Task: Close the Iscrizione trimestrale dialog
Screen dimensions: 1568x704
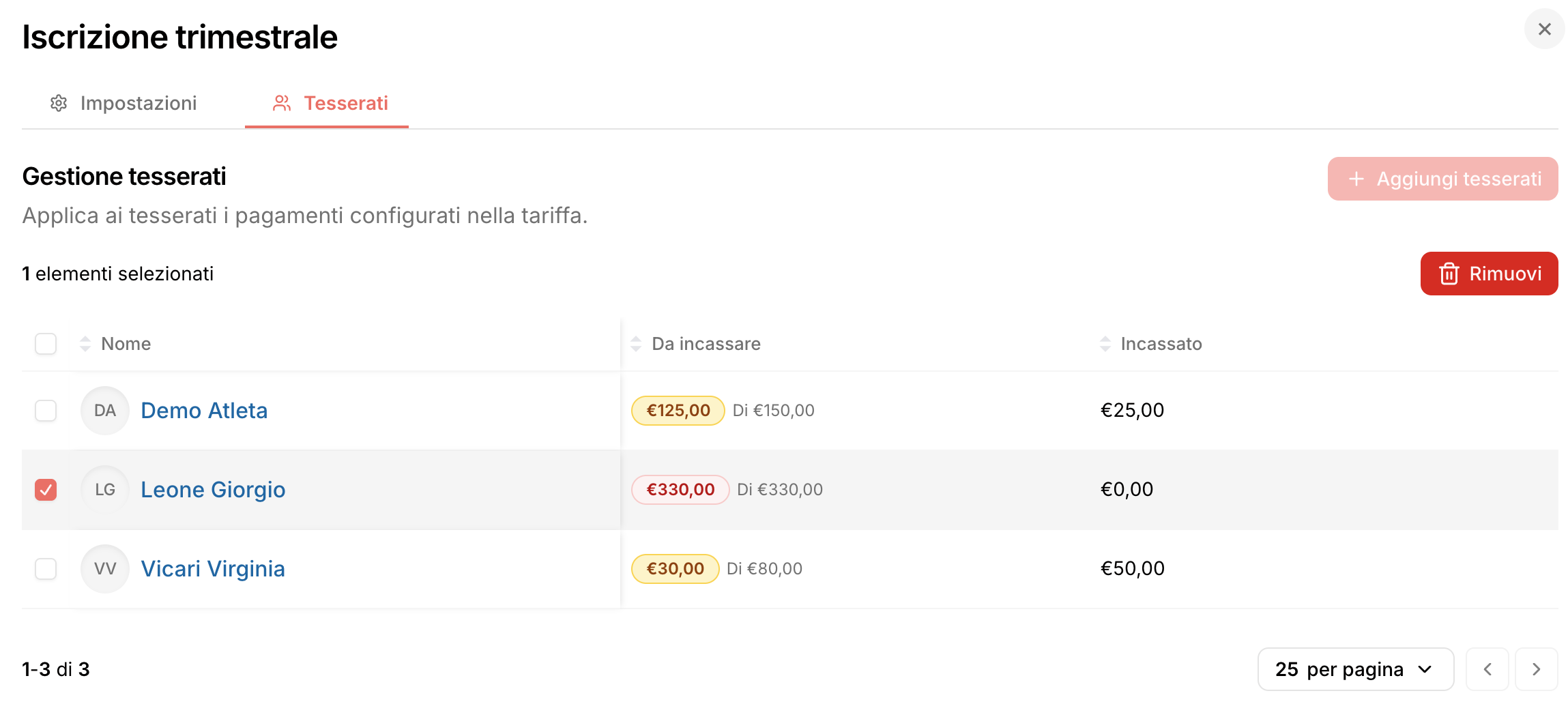Action: pos(1544,29)
